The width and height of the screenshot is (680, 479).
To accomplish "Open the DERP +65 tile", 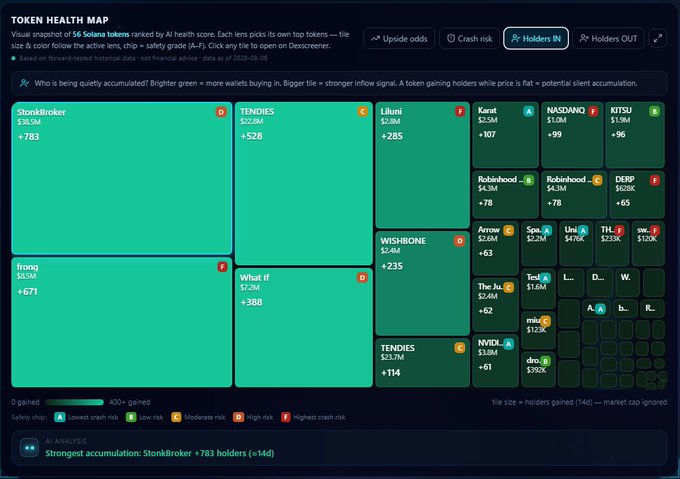I will [x=637, y=195].
